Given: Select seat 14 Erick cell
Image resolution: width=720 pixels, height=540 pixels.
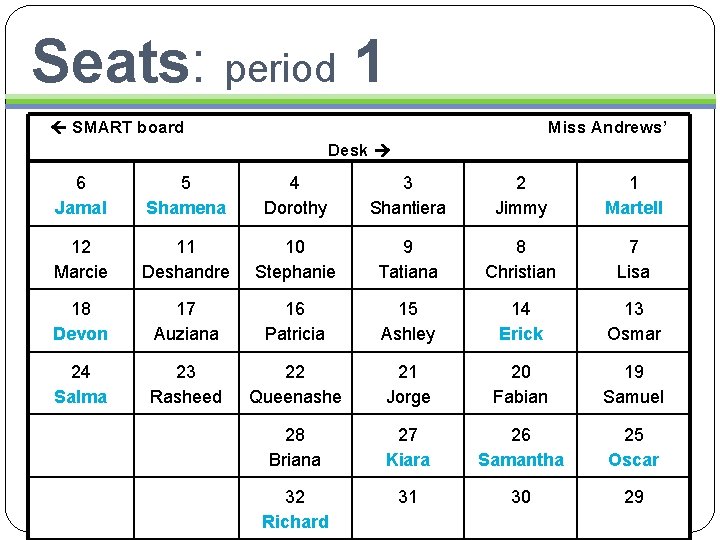Looking at the screenshot, I should [x=521, y=321].
